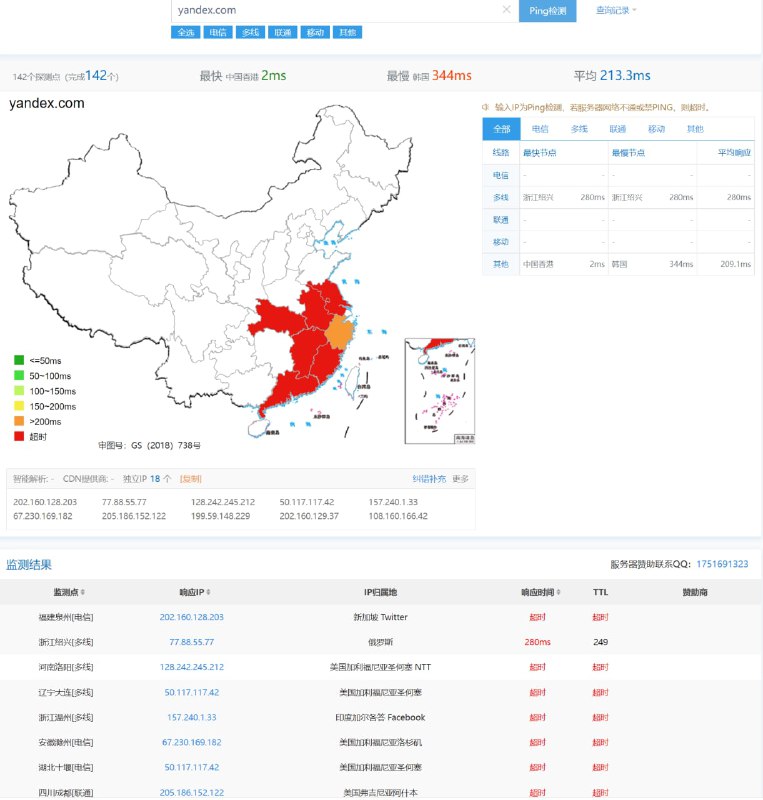763x800 pixels.
Task: Click the 平均响应 column header
Action: [734, 153]
